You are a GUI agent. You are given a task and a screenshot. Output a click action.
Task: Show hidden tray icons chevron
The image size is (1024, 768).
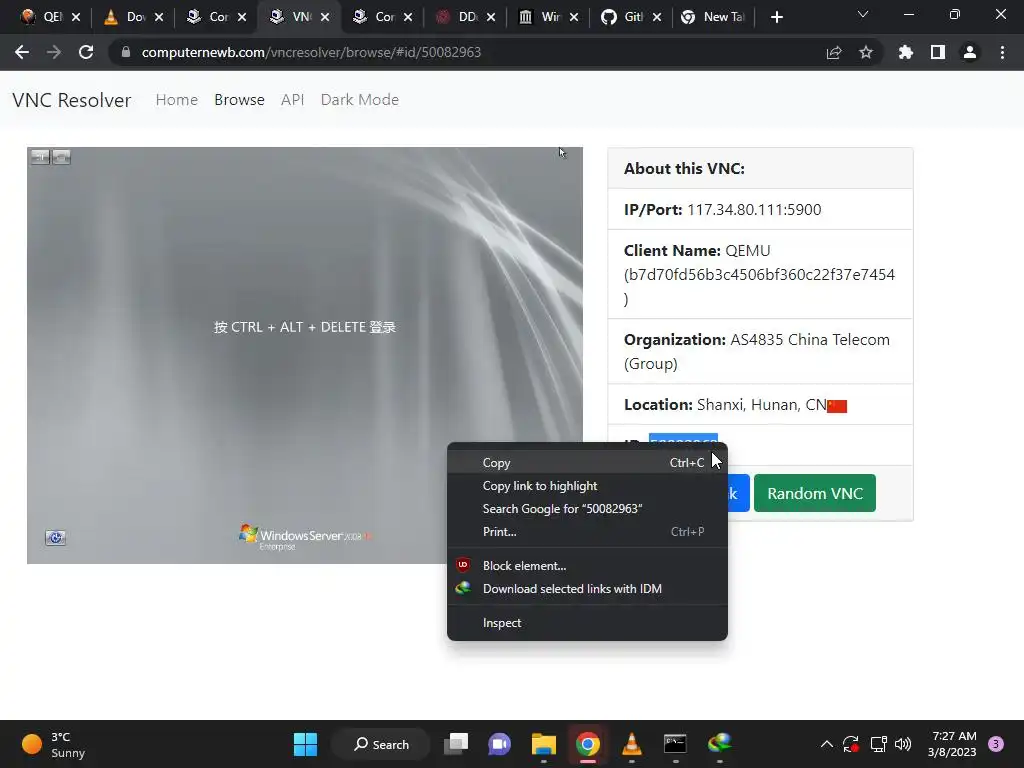(x=826, y=744)
